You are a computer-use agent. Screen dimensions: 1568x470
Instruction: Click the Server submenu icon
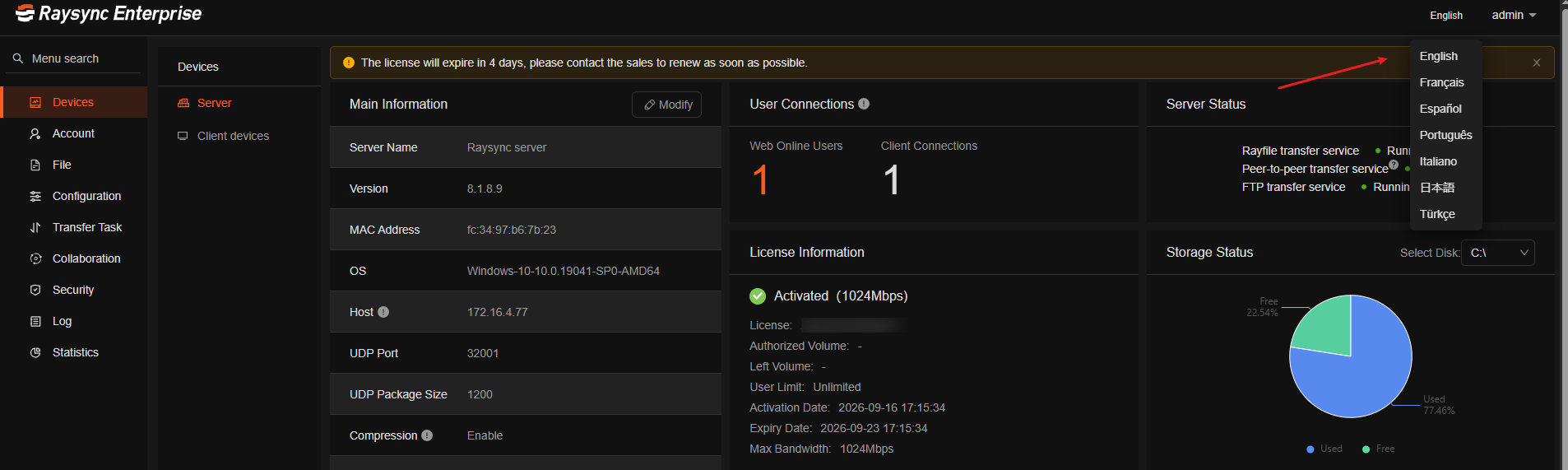[x=183, y=103]
